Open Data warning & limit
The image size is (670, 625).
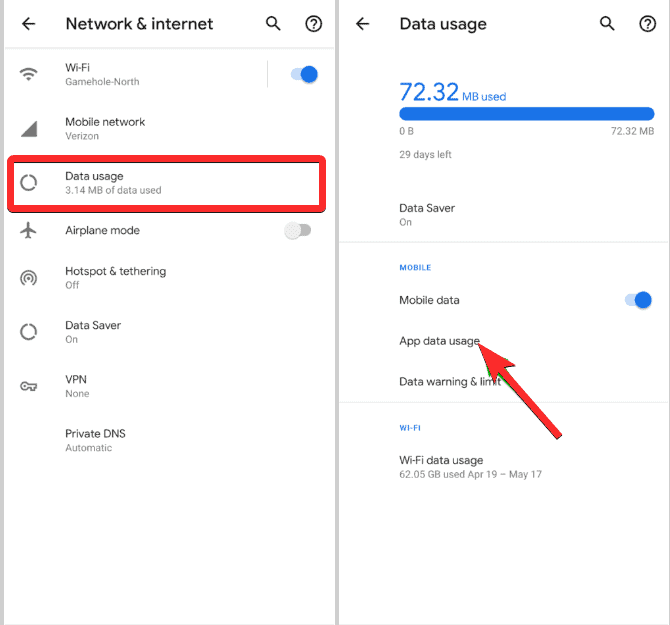[x=503, y=381]
